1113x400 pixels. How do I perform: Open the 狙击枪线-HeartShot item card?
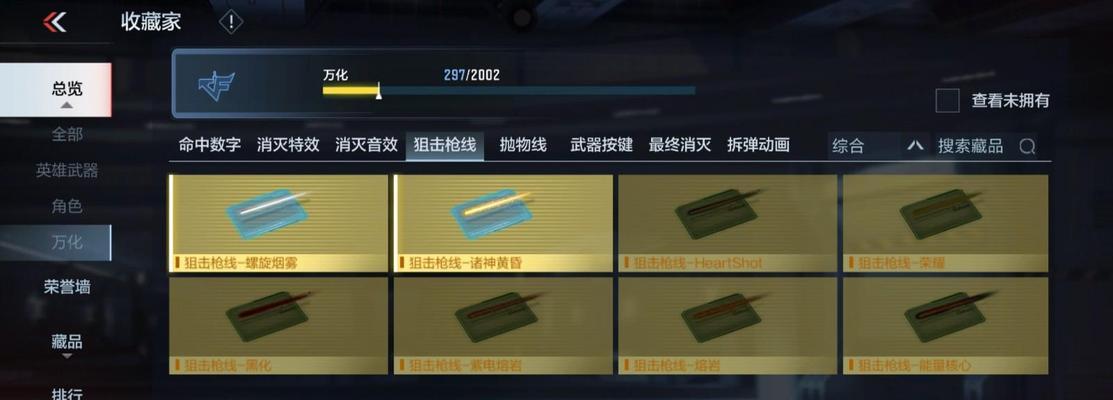(x=728, y=223)
